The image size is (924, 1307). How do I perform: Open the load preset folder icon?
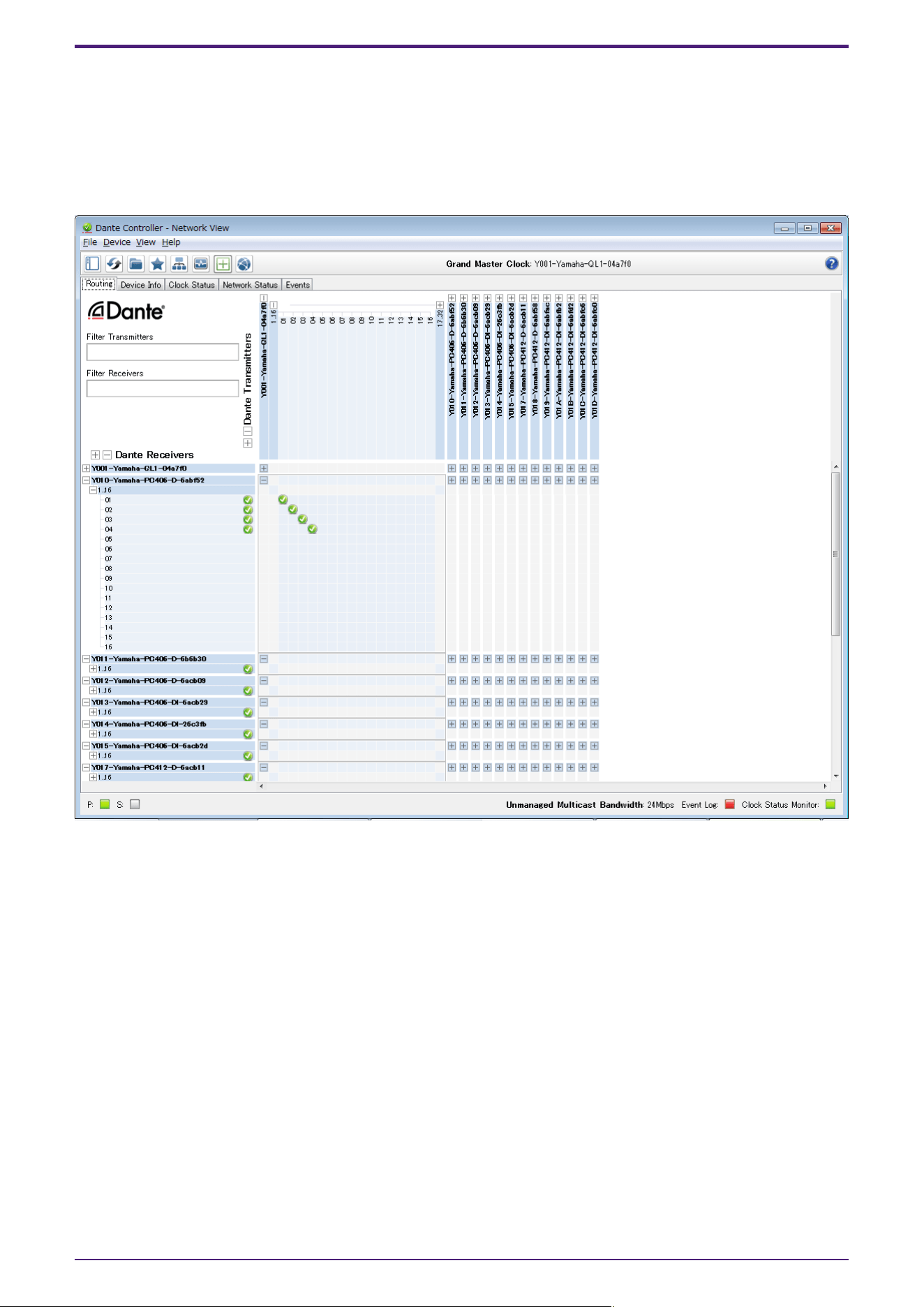click(136, 264)
